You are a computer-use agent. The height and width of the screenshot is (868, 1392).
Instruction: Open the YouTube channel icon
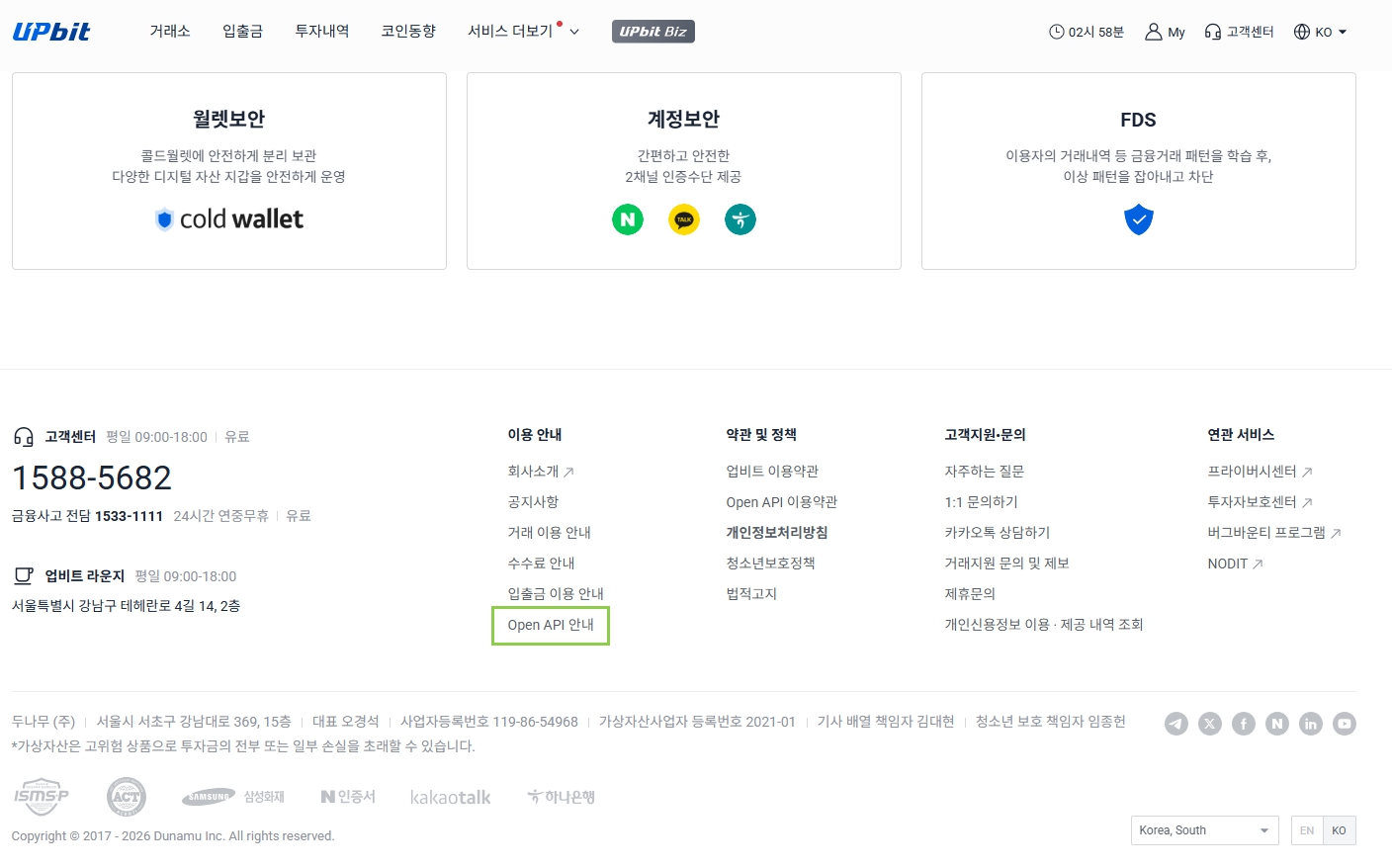click(1344, 724)
